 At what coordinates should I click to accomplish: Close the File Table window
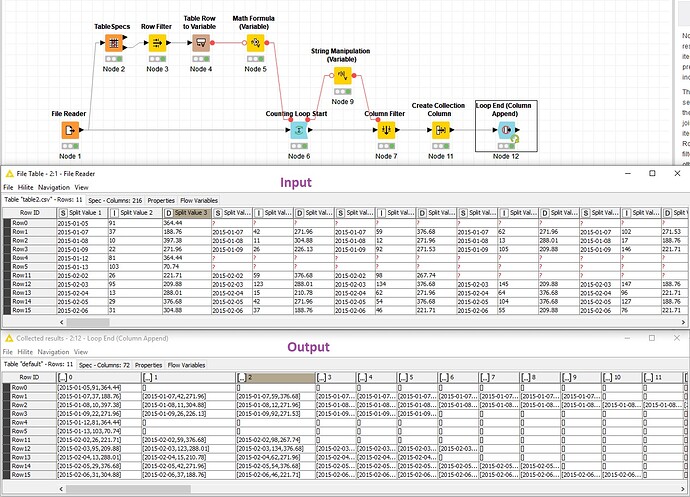click(x=677, y=173)
